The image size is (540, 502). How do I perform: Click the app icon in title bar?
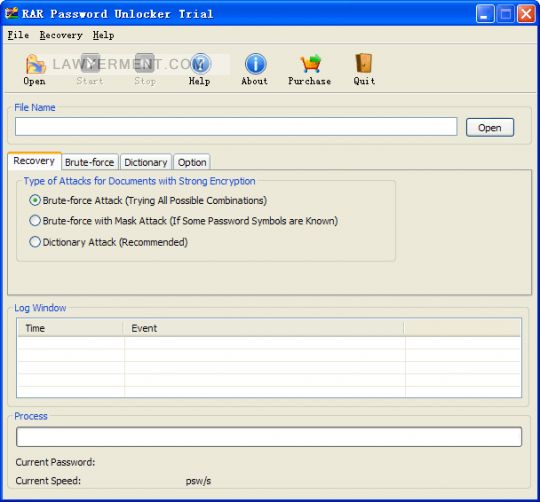(x=11, y=13)
